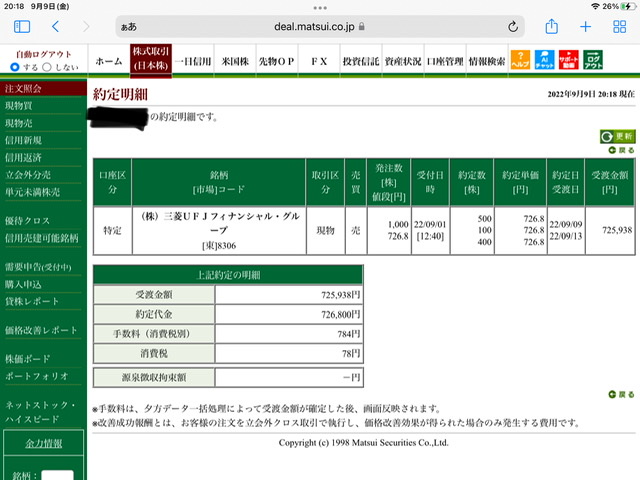This screenshot has height=480, width=640.
Task: Open the 一日信用 tab
Action: [x=193, y=61]
